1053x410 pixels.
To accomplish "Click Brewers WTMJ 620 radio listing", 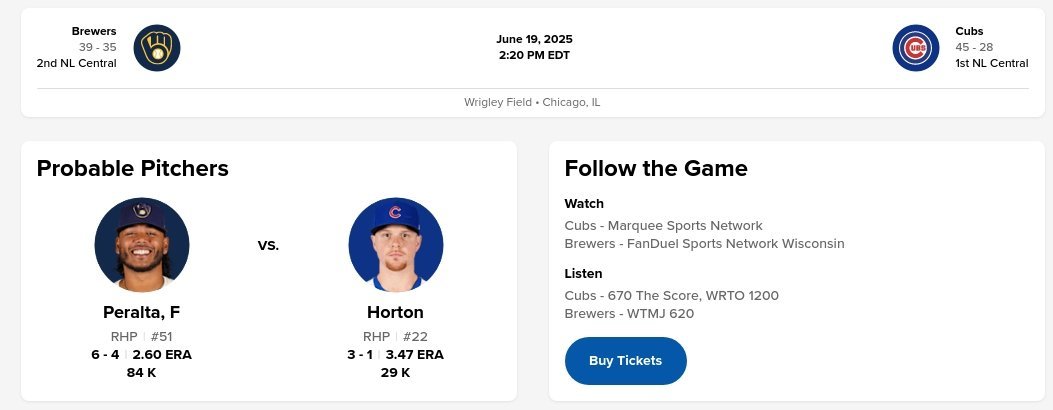I will pyautogui.click(x=629, y=314).
